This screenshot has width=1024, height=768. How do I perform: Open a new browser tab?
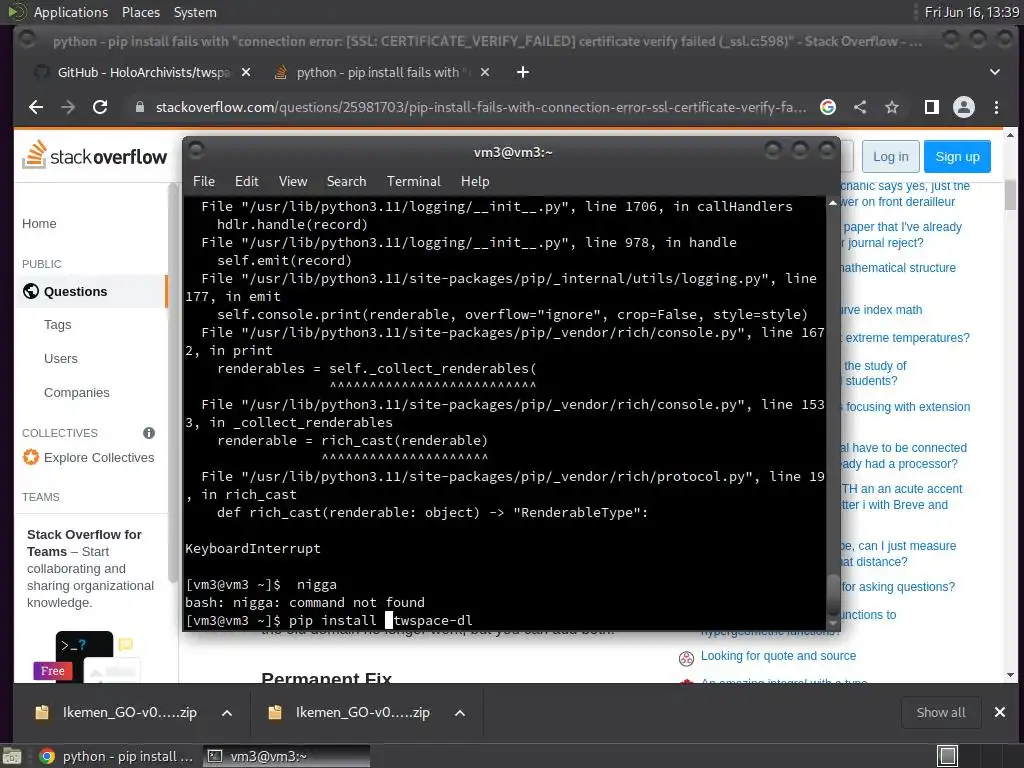[523, 72]
